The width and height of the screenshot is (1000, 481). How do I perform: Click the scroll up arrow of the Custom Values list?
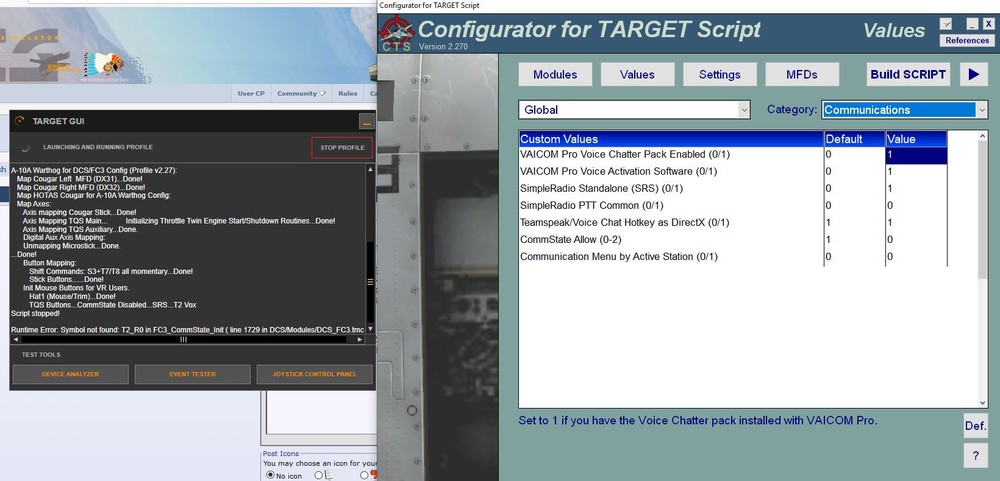tap(982, 137)
